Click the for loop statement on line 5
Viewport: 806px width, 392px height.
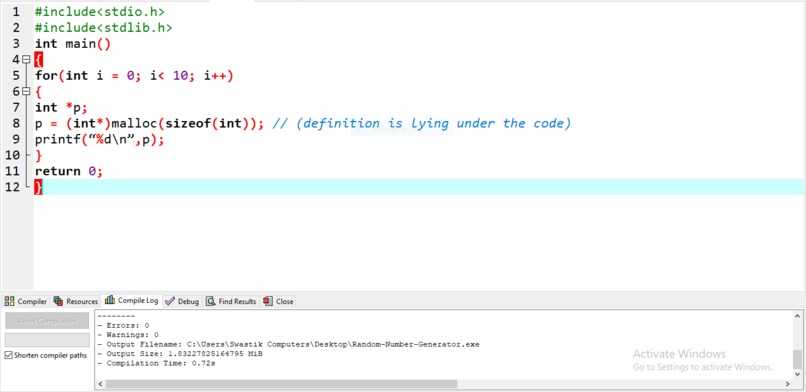click(x=134, y=76)
